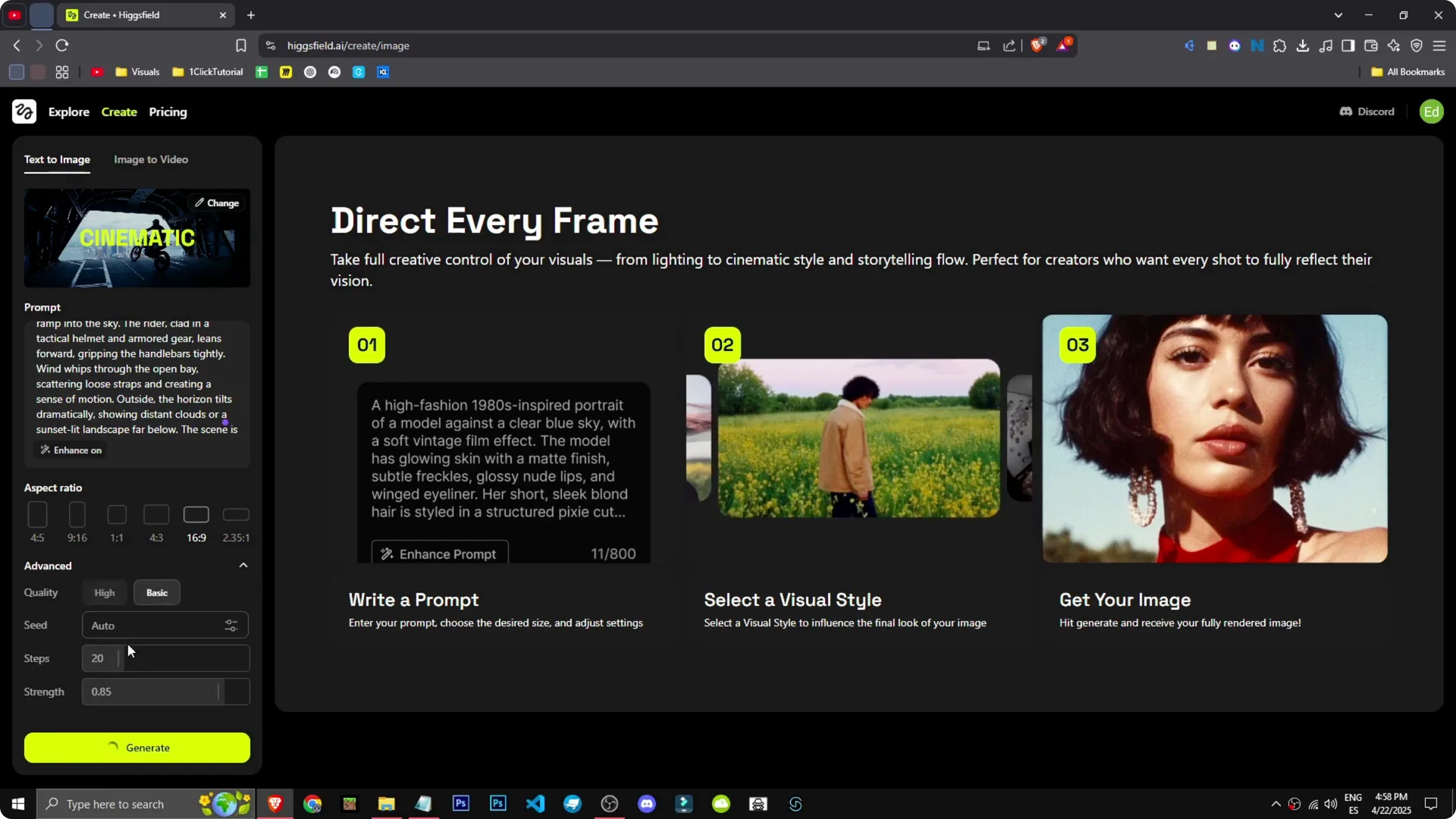The width and height of the screenshot is (1456, 819).
Task: Toggle Enhance on for the prompt
Action: click(70, 450)
